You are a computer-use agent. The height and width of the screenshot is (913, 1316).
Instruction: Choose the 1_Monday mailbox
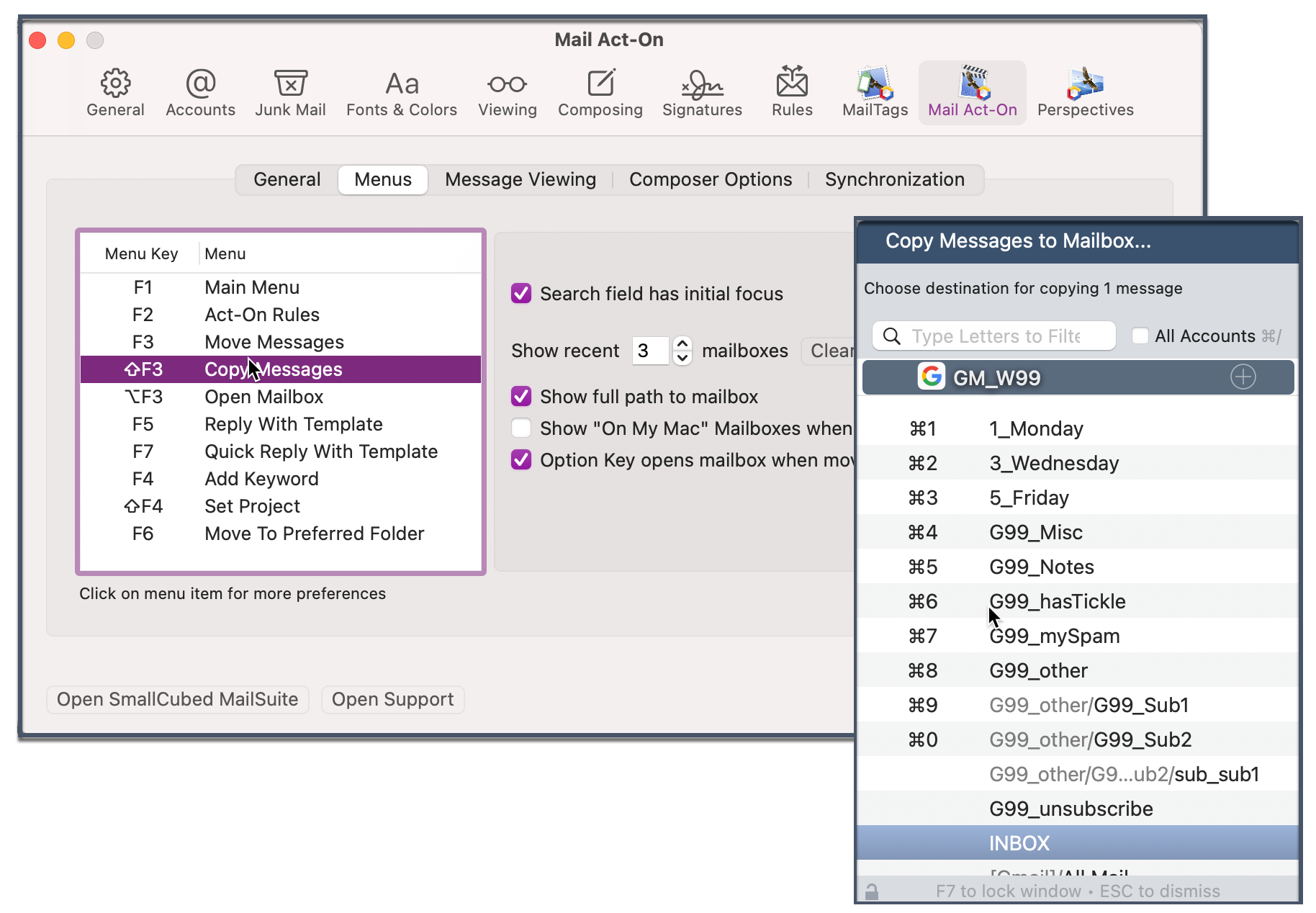1078,428
